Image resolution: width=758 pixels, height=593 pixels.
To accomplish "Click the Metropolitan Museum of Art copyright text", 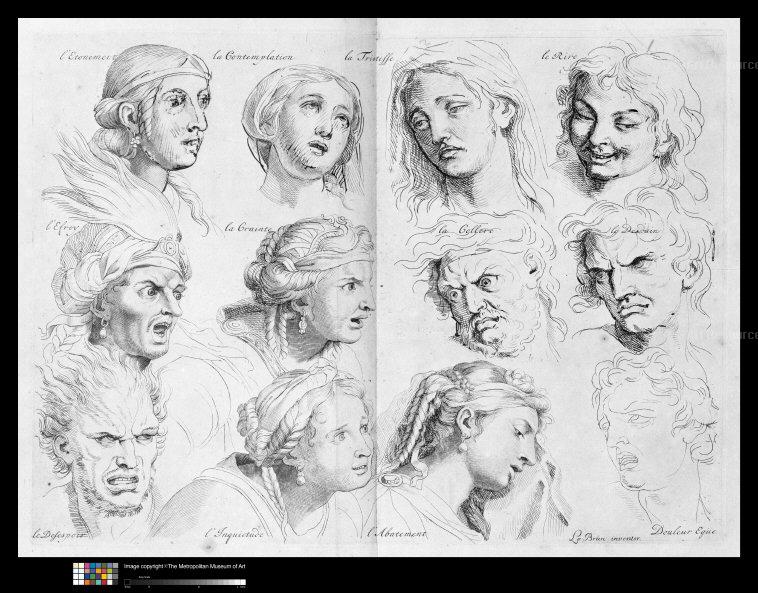I will click(185, 566).
